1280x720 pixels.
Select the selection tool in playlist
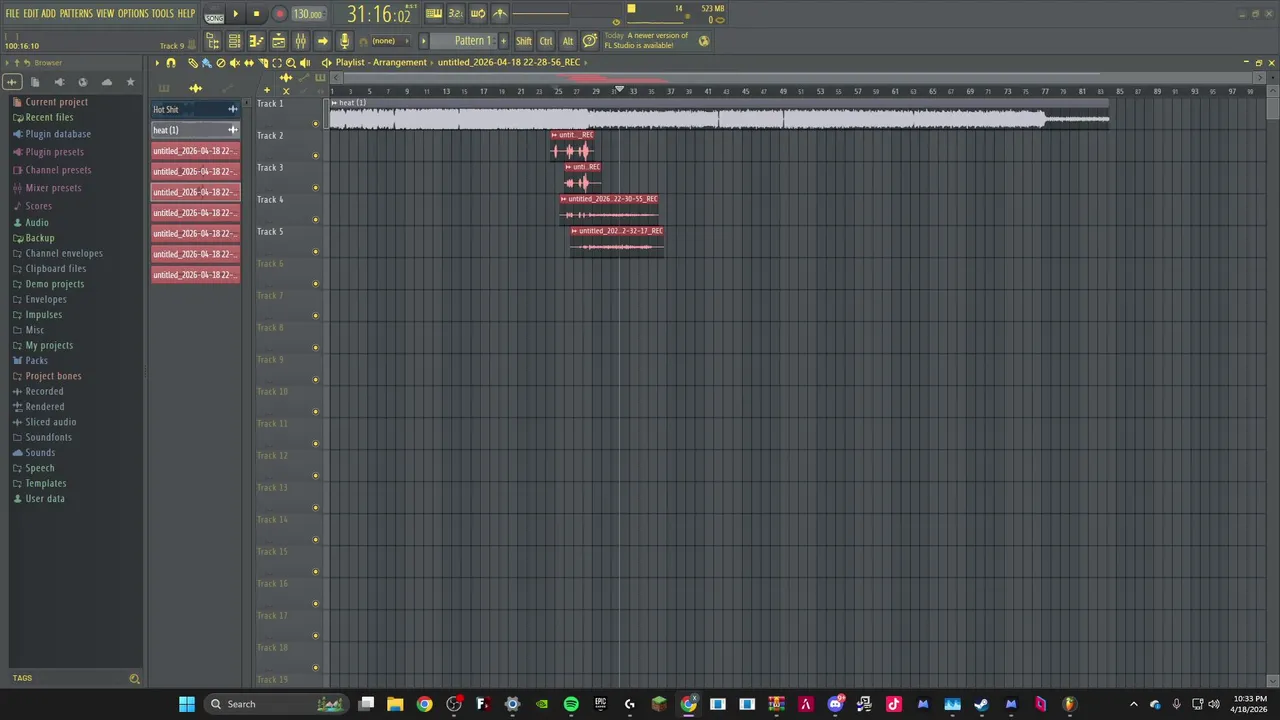tap(277, 63)
